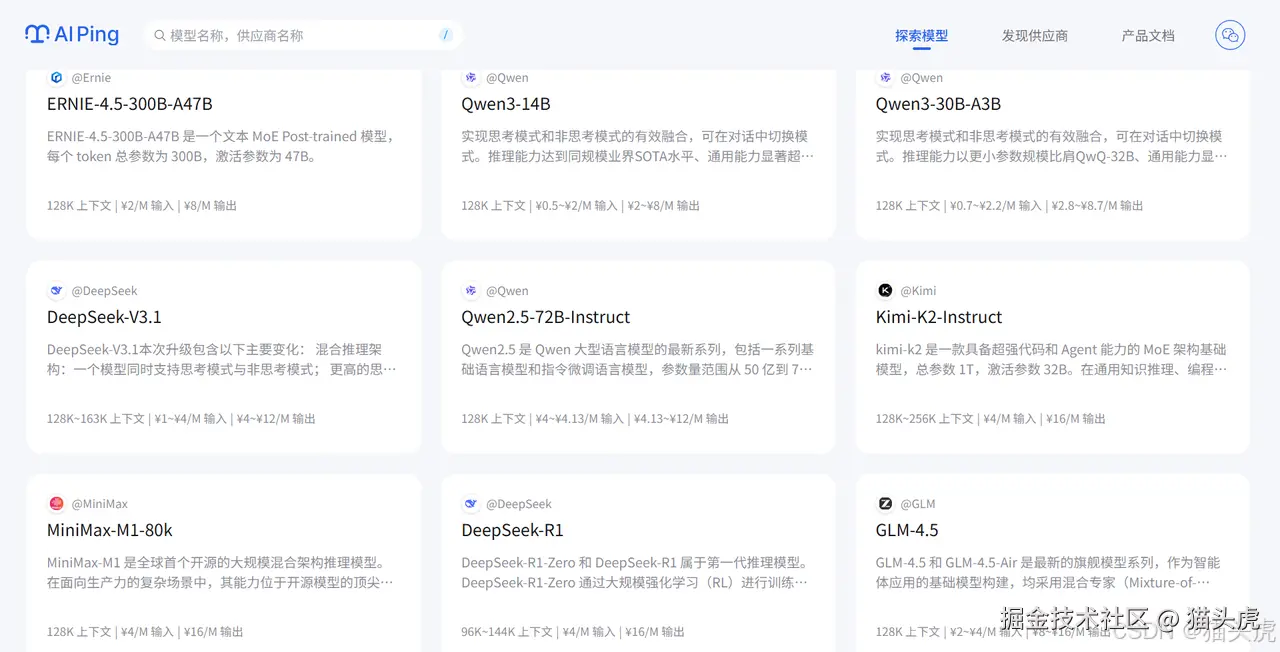Click the Qwen3-30B-A3B description text
Image resolution: width=1280 pixels, height=652 pixels.
pyautogui.click(x=1052, y=146)
